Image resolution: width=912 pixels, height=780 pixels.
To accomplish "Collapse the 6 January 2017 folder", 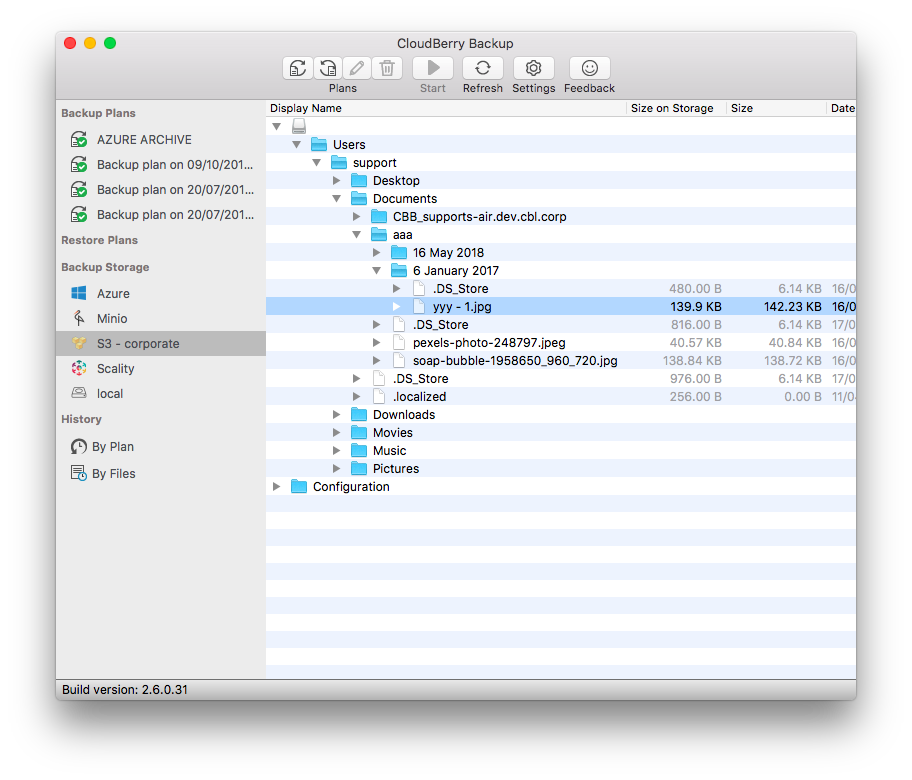I will point(377,270).
